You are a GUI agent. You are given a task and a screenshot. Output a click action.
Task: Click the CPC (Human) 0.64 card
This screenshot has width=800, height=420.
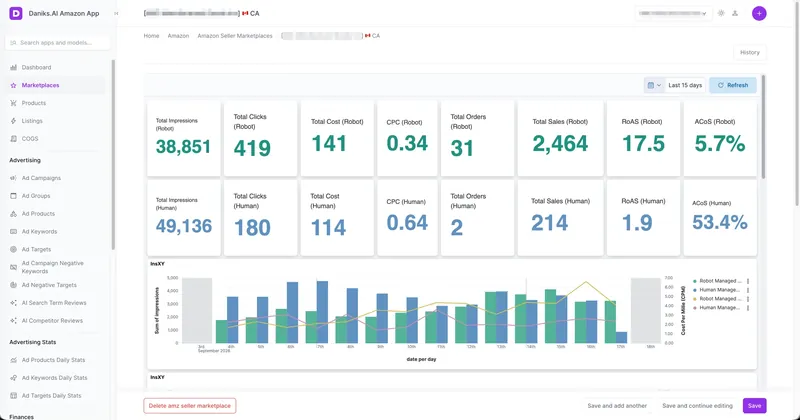point(407,218)
